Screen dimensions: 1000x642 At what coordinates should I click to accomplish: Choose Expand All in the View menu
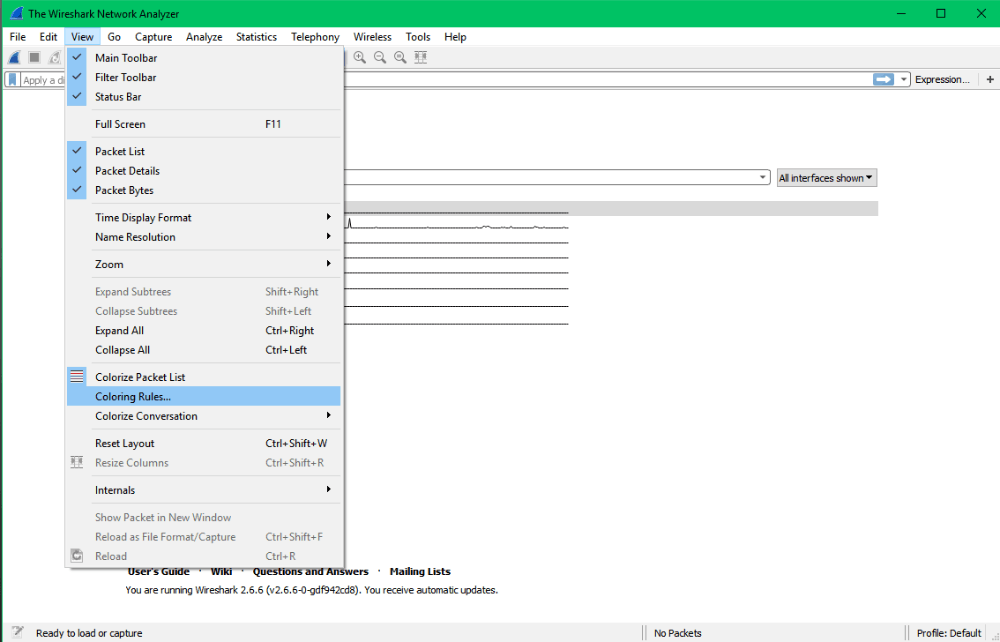click(203, 330)
